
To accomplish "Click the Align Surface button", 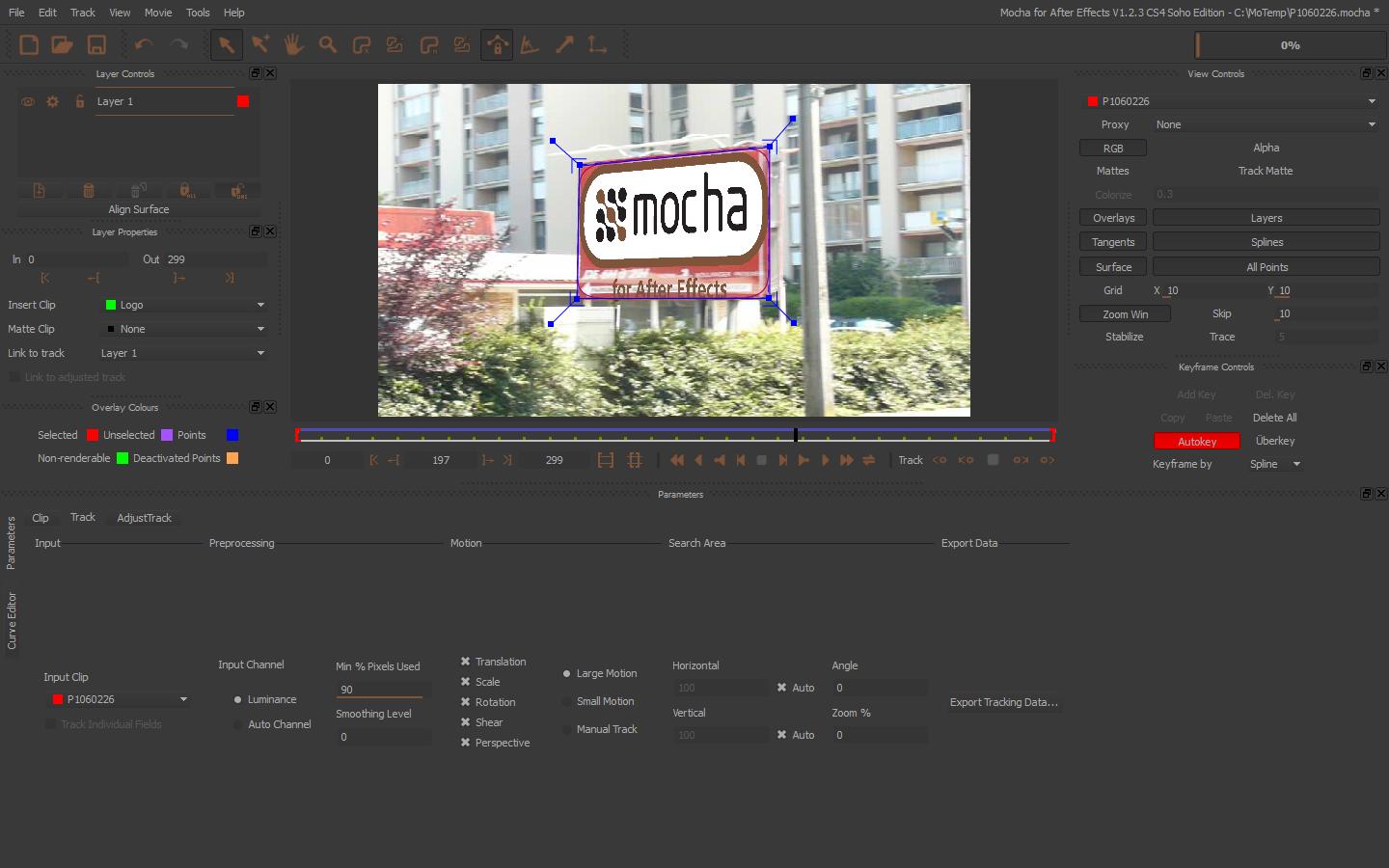I will [139, 209].
